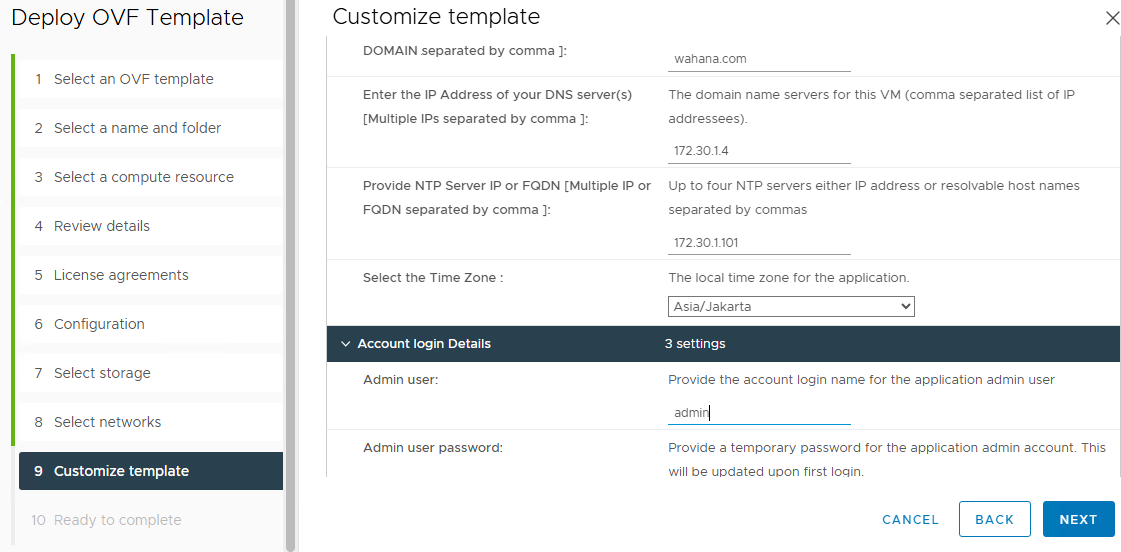This screenshot has height=552, width=1121.
Task: Go to step 1 Select an OVF template
Action: tap(133, 79)
